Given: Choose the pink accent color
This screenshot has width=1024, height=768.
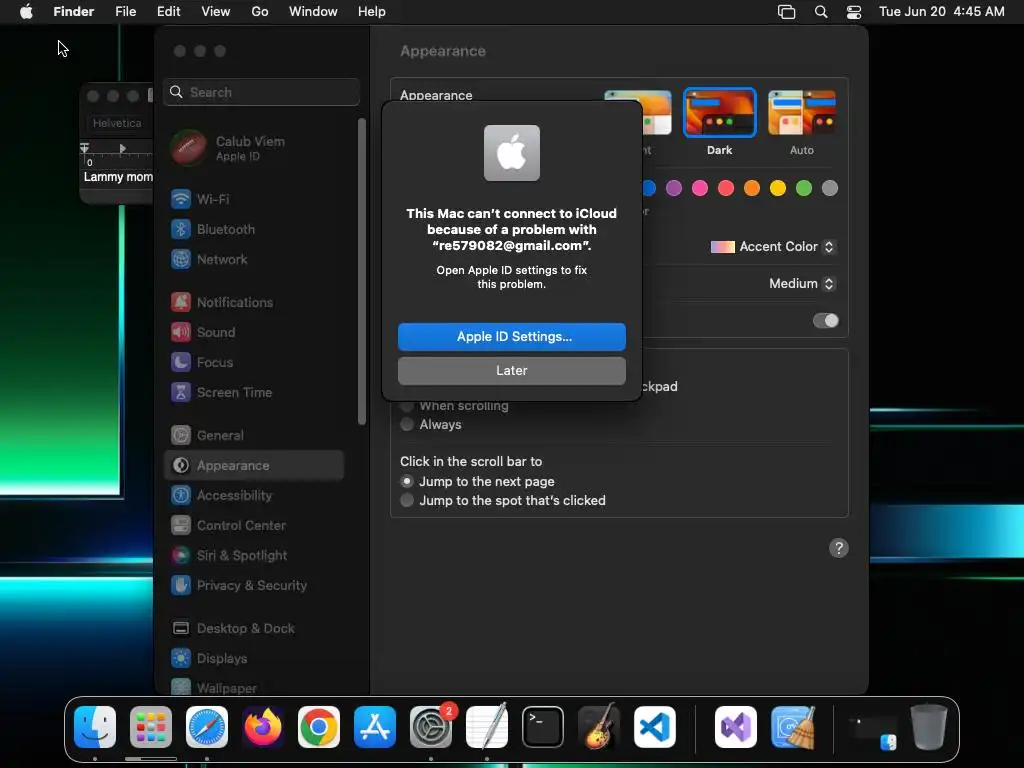Looking at the screenshot, I should (700, 189).
